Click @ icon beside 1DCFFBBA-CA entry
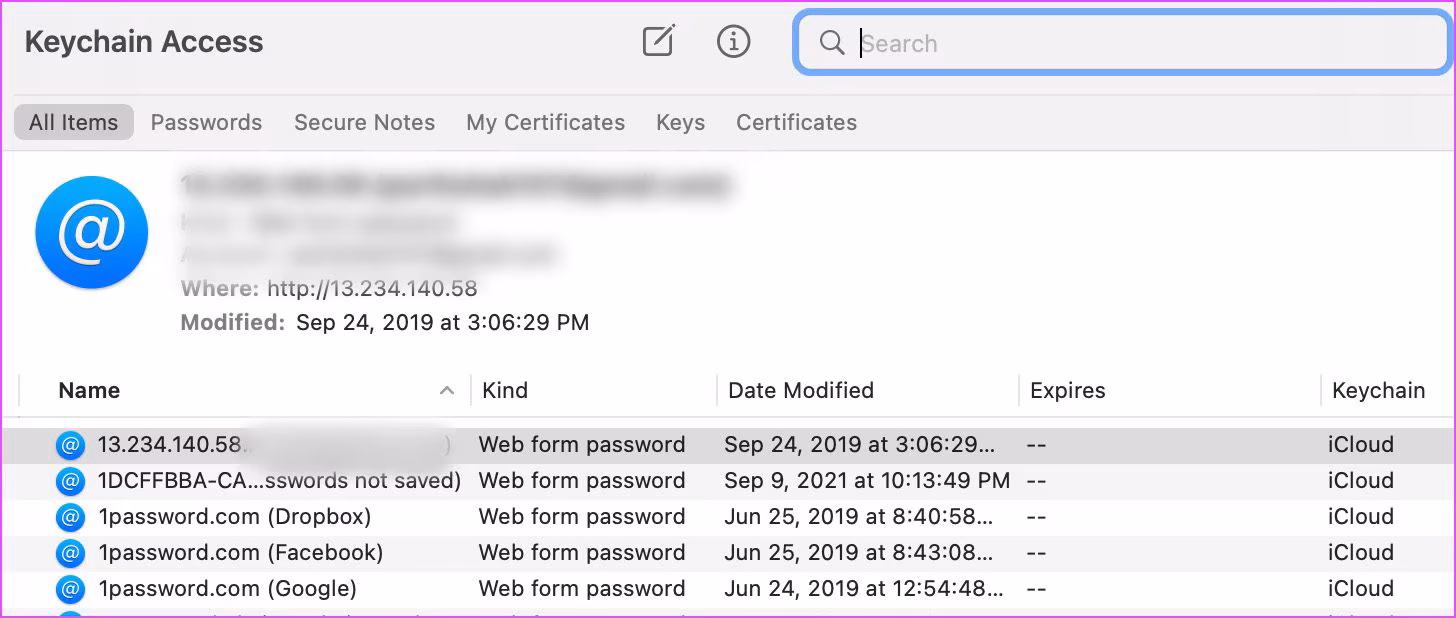Screen dimensions: 1456x618 [70, 481]
